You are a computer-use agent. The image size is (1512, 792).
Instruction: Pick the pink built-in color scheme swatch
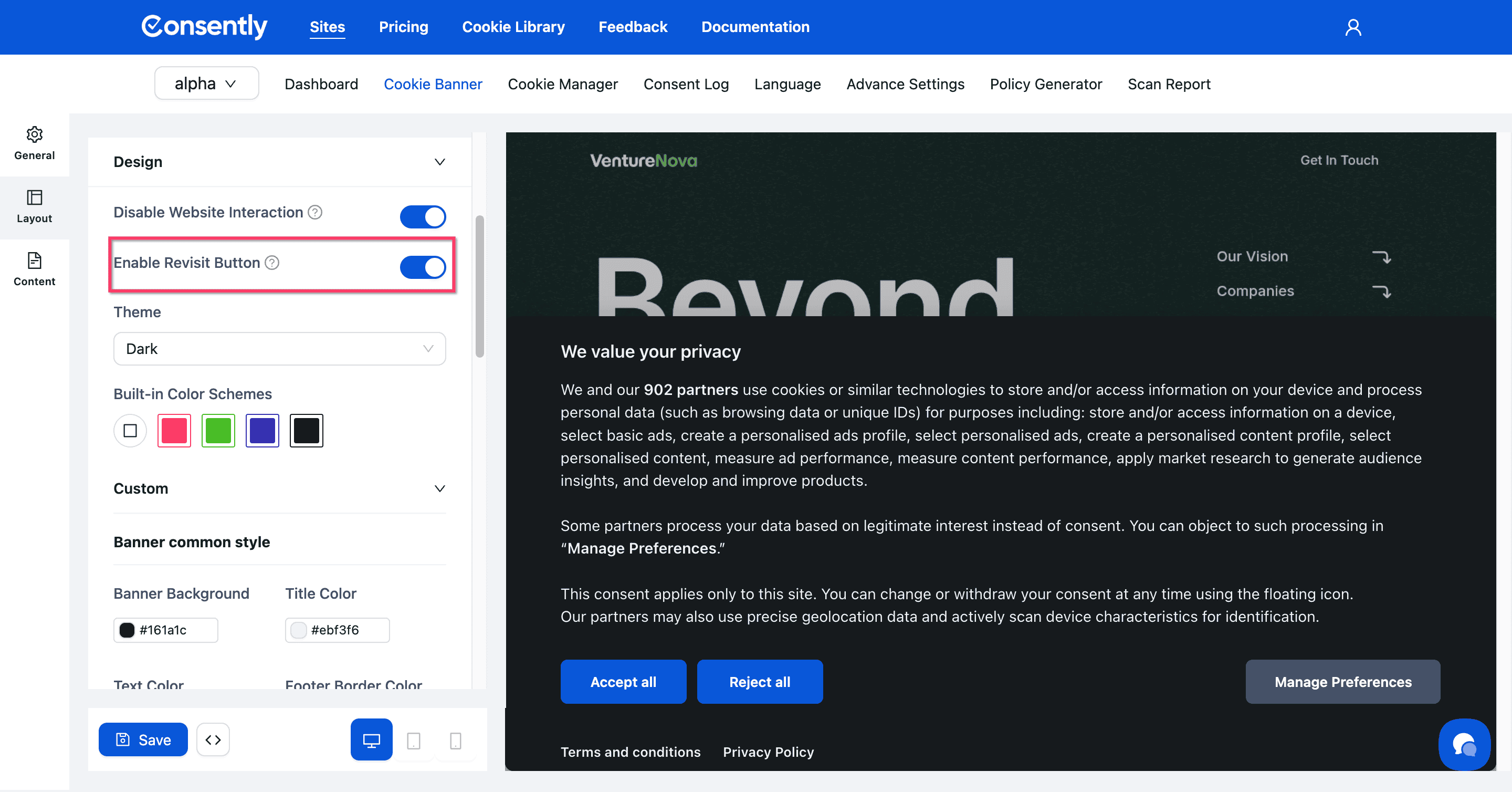[174, 431]
